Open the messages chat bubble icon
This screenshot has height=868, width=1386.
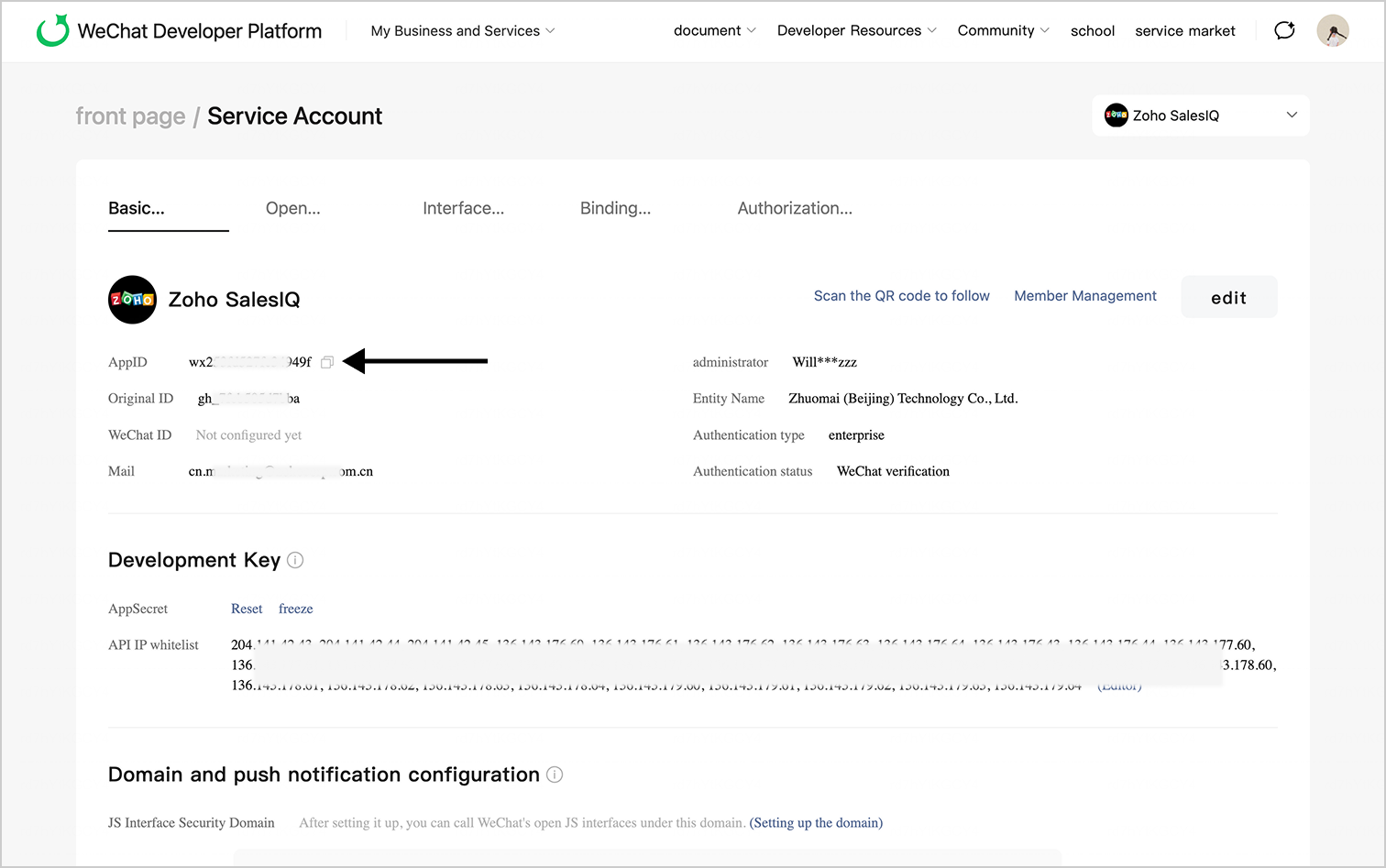pyautogui.click(x=1284, y=30)
